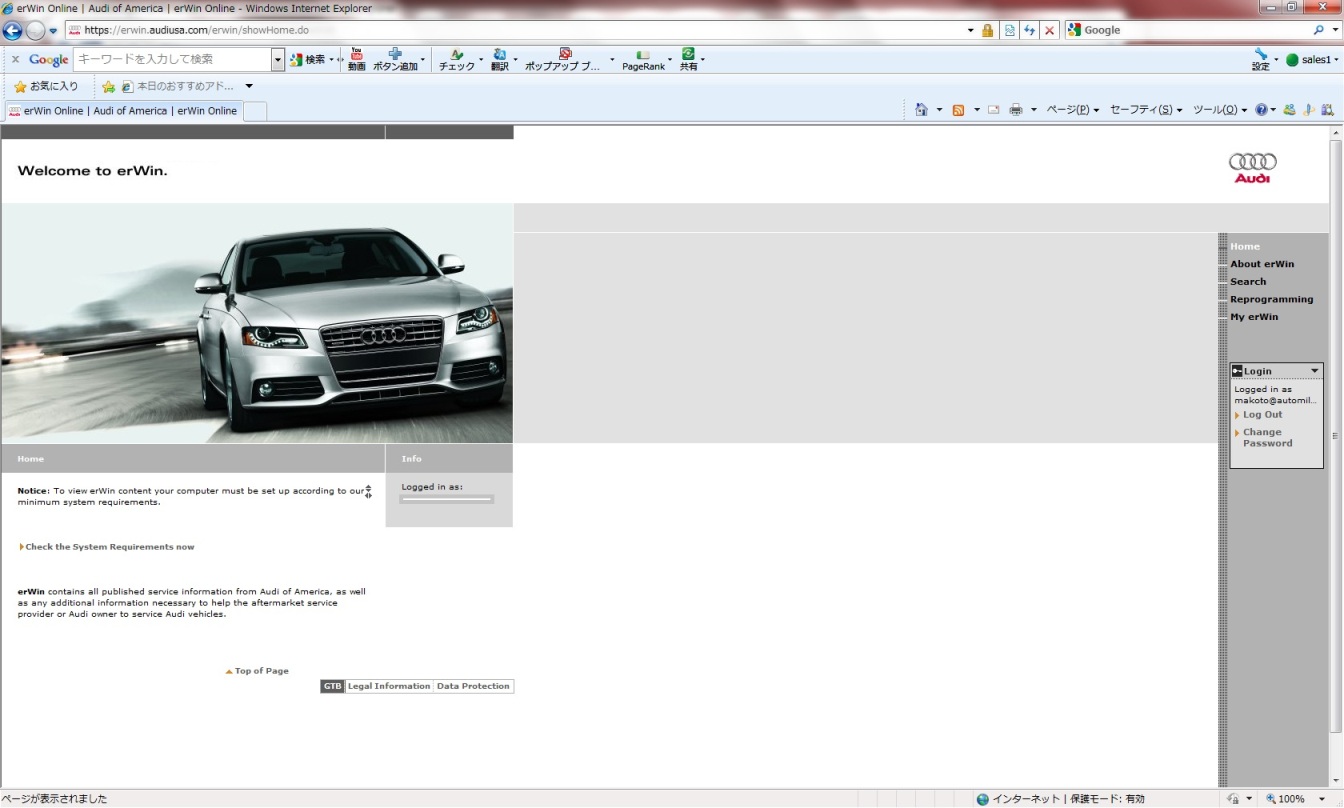Open the recent pages history dropdown

pos(53,31)
